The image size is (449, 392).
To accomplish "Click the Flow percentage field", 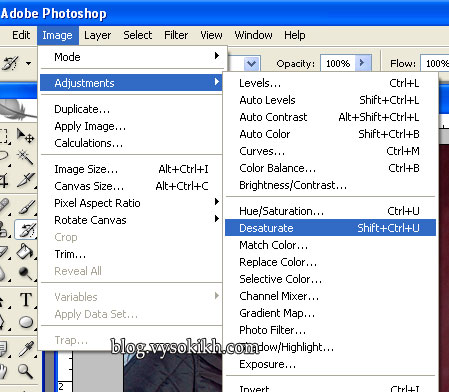I will [435, 63].
